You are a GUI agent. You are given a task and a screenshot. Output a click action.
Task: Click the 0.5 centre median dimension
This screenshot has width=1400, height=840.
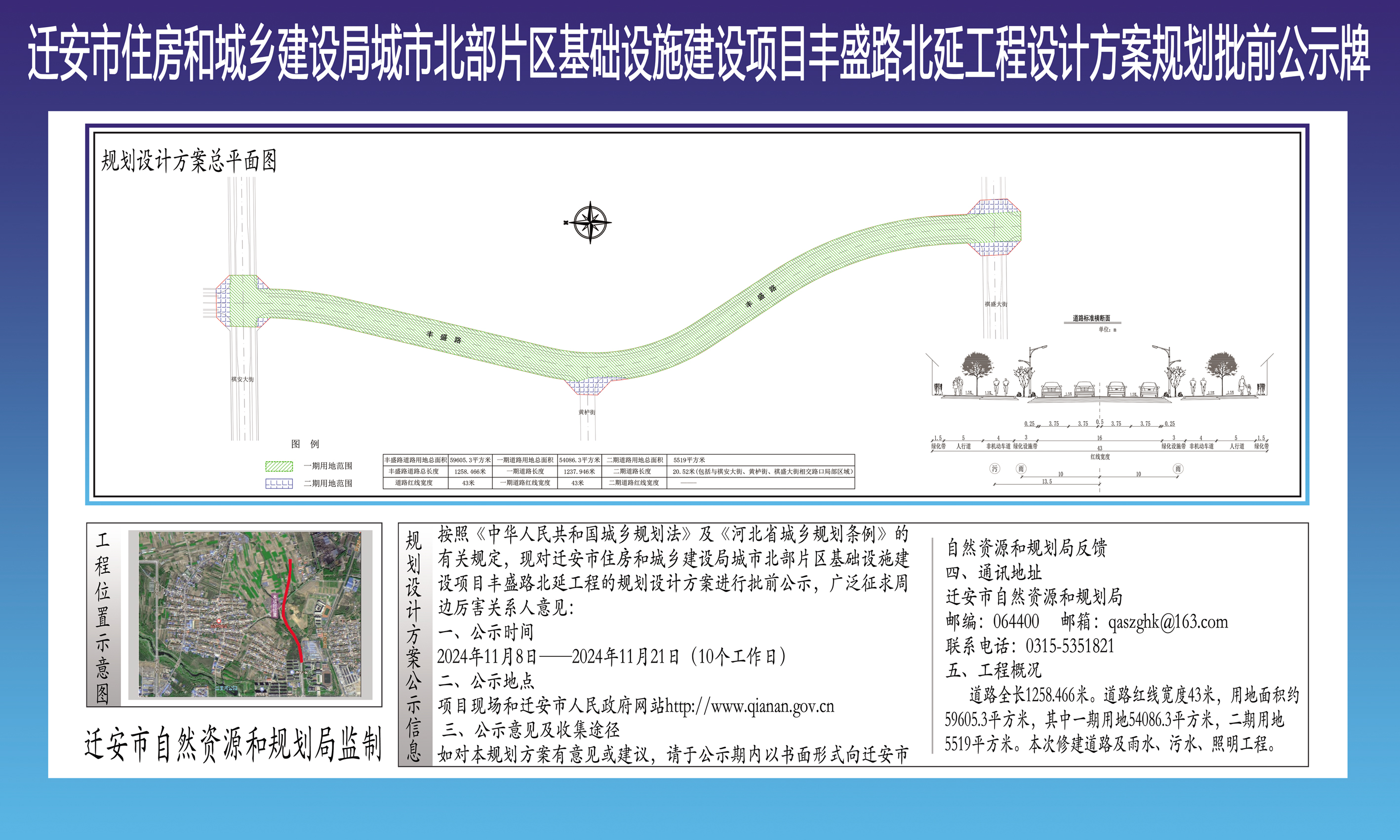tap(1100, 422)
